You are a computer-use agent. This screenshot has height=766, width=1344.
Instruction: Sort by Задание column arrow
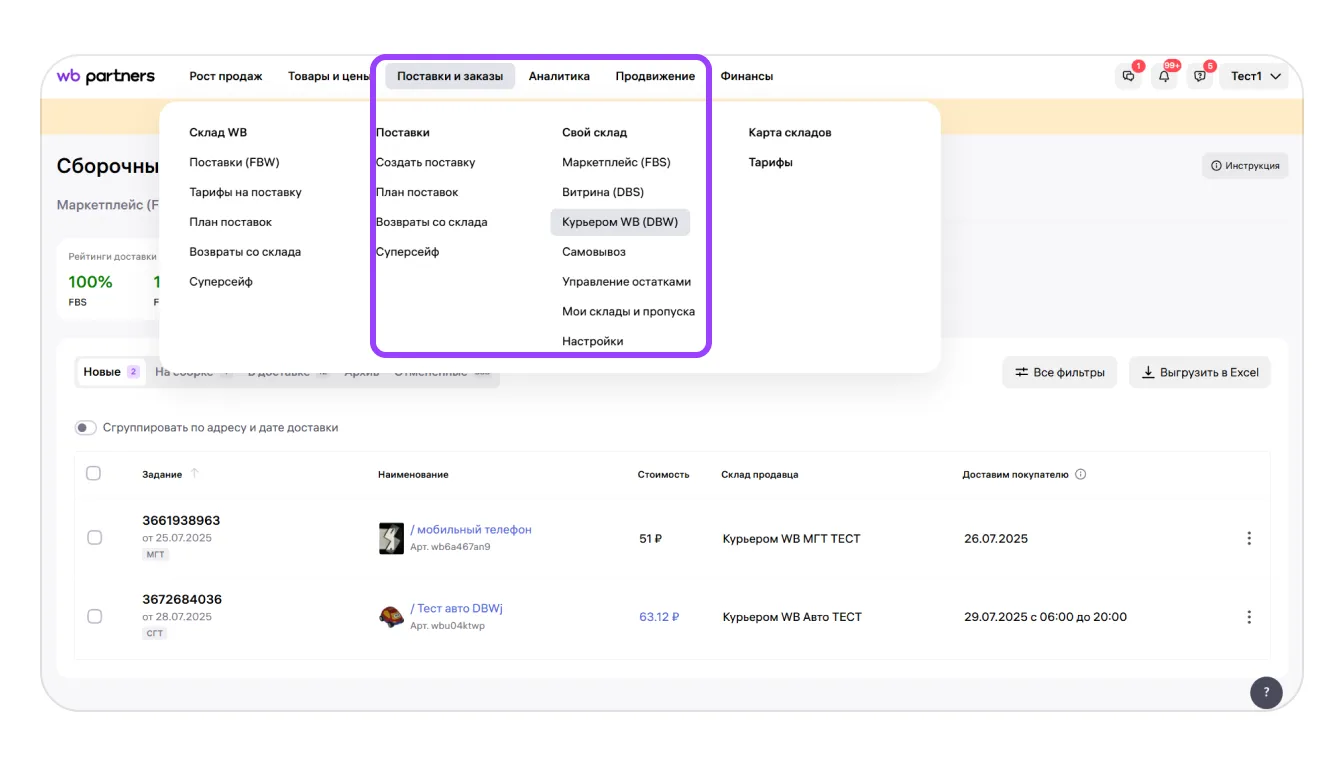(x=194, y=474)
